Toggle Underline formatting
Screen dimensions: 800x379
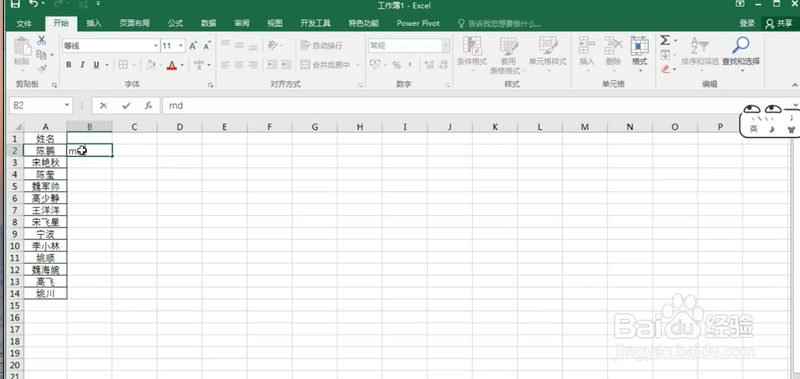pos(96,65)
